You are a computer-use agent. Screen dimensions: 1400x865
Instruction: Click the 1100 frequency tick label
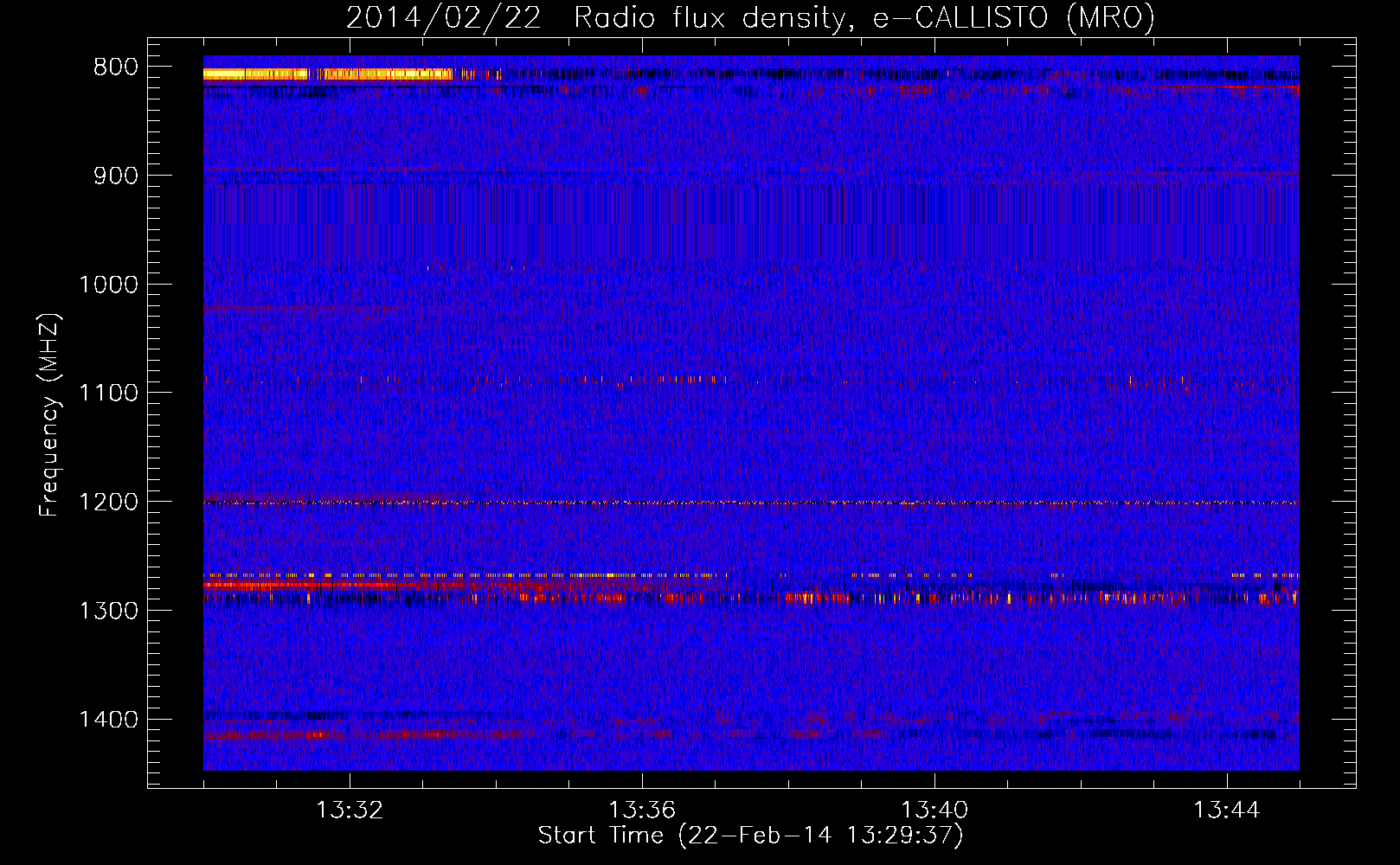[x=108, y=393]
